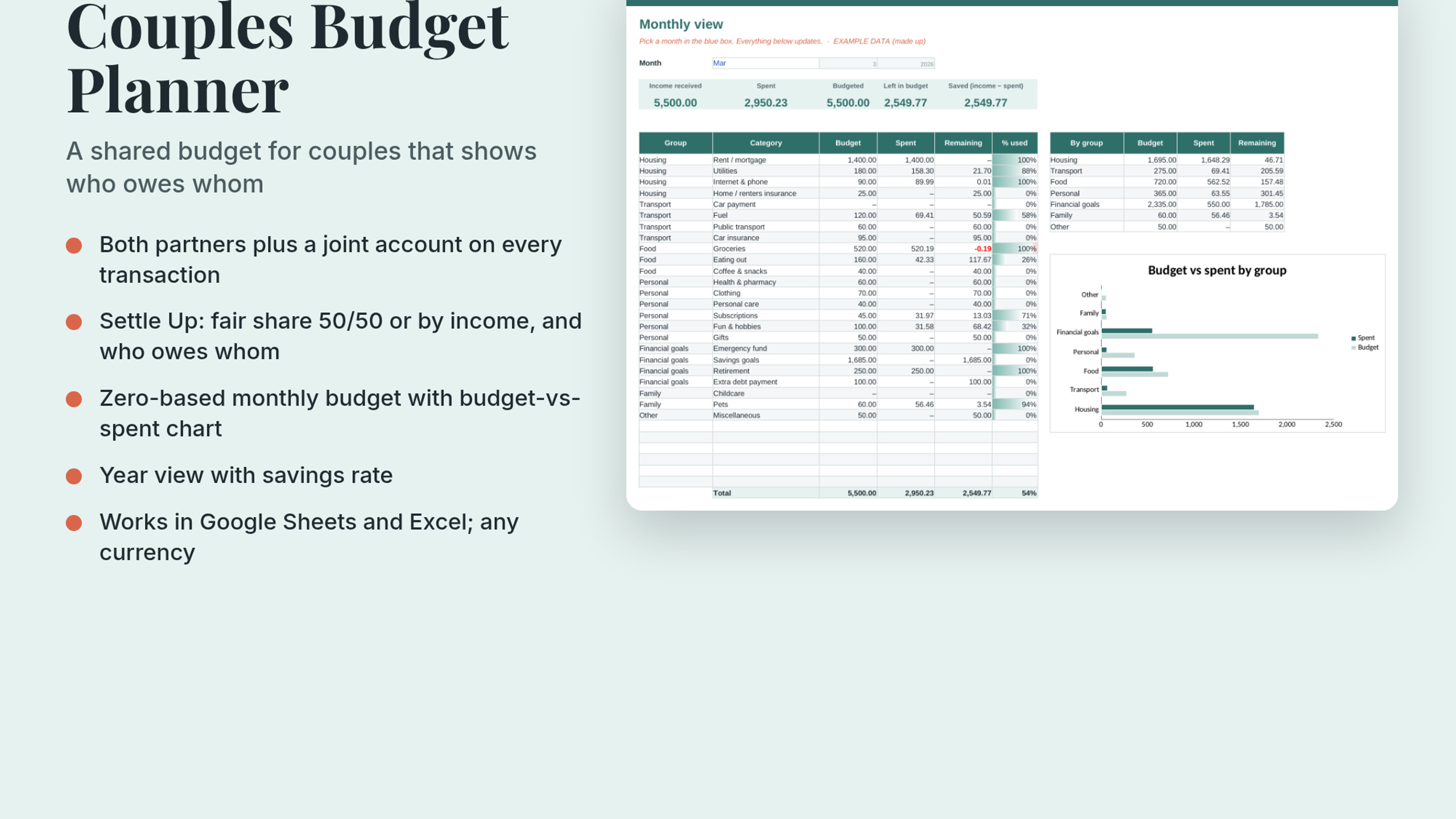Click the Budget legend entry in chart
The height and width of the screenshot is (819, 1456).
(x=1364, y=348)
